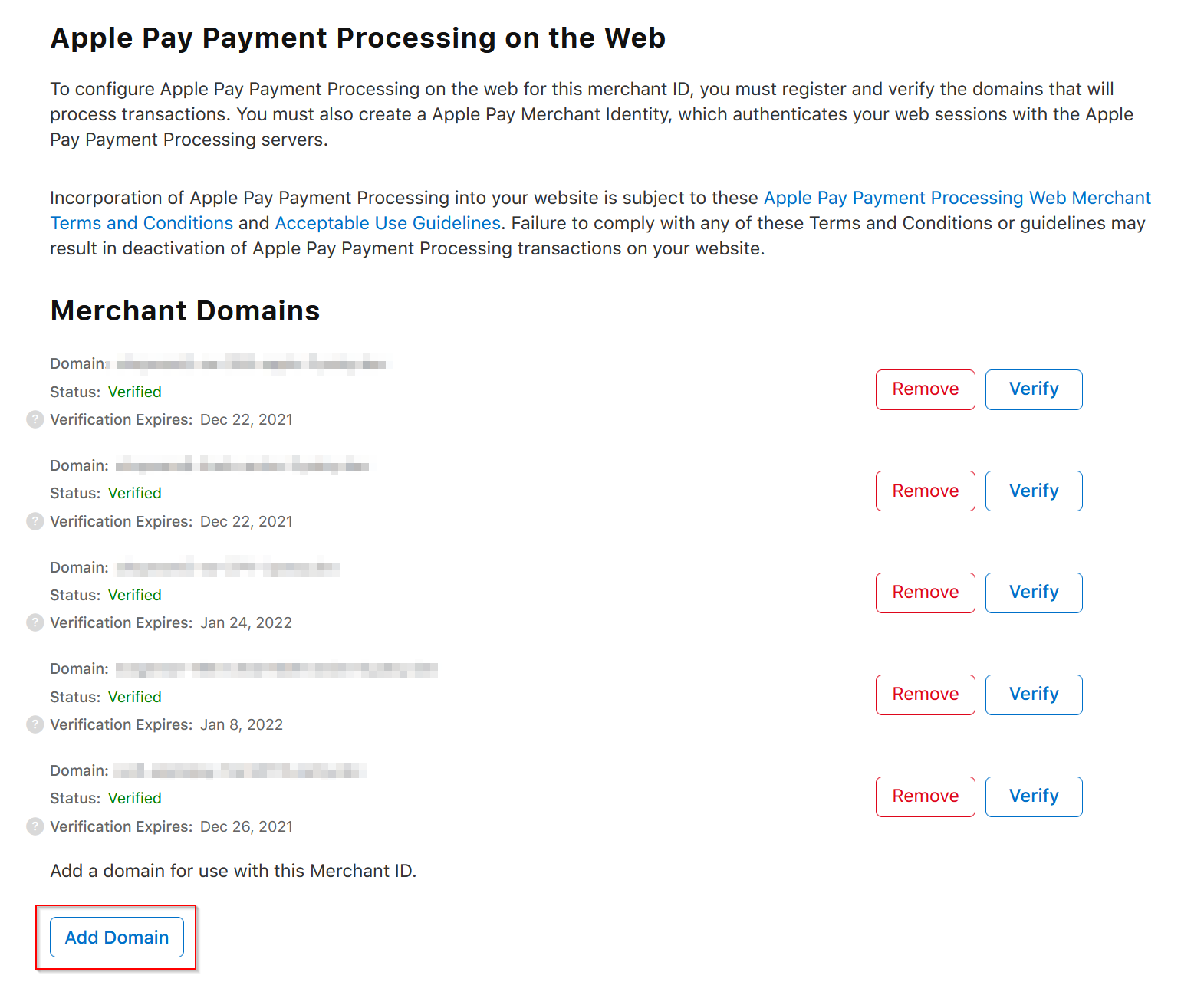
Task: Open the Acceptable Use Guidelines link
Action: (x=387, y=223)
